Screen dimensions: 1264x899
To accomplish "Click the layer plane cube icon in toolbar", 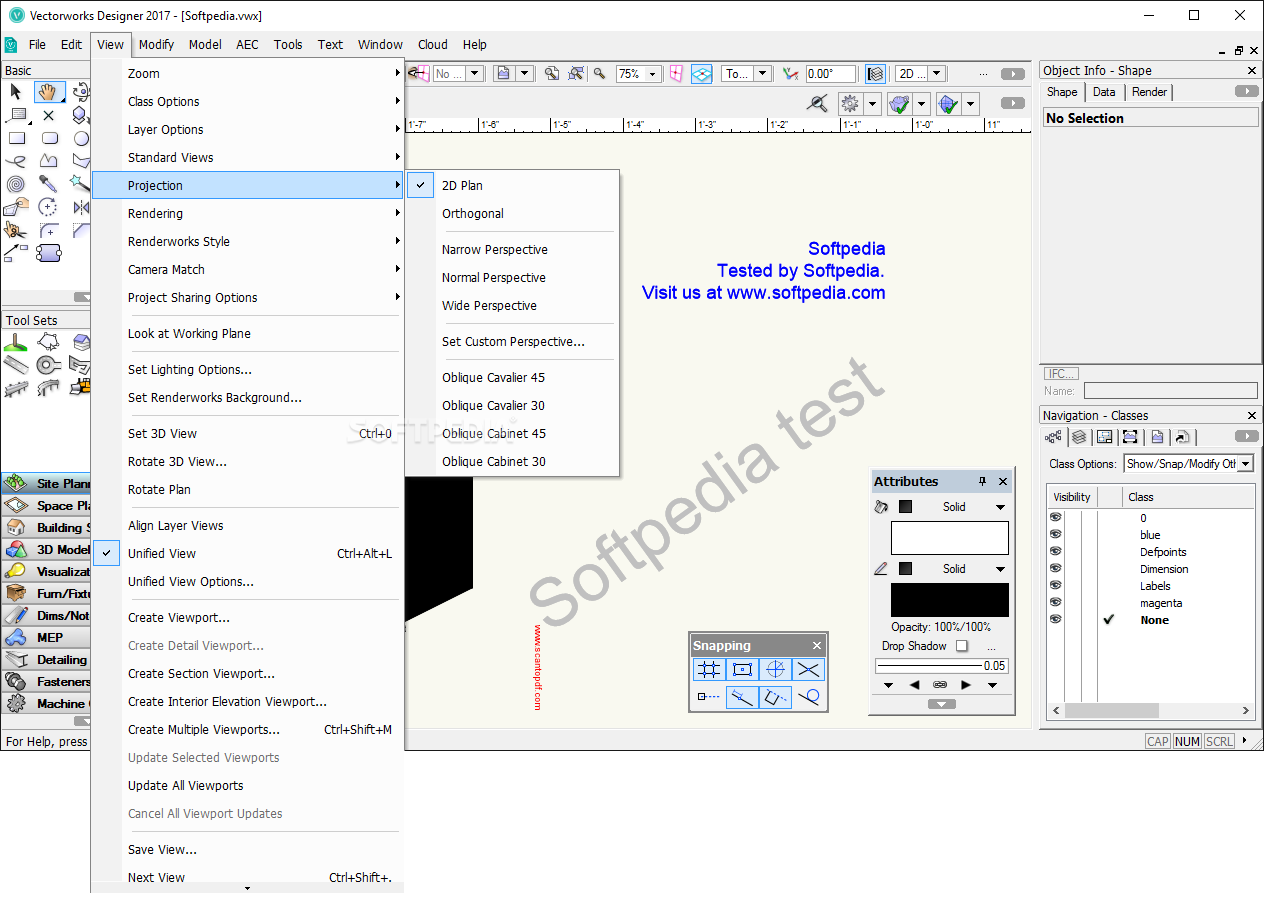I will click(x=875, y=73).
